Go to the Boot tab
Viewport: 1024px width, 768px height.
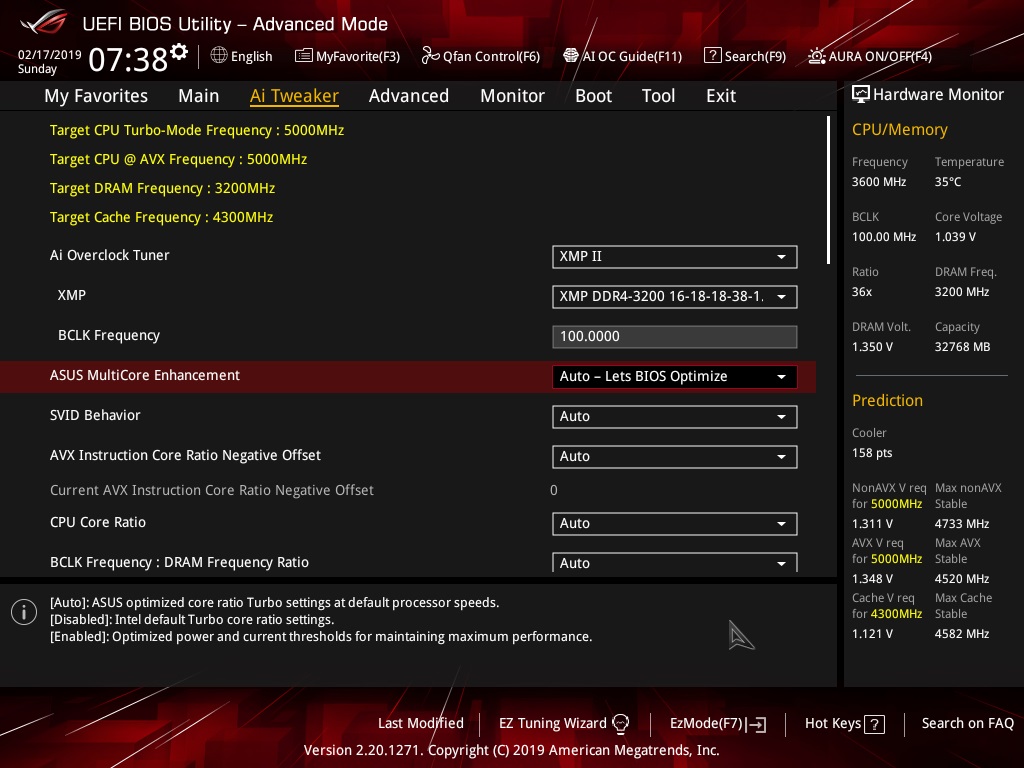(x=593, y=96)
